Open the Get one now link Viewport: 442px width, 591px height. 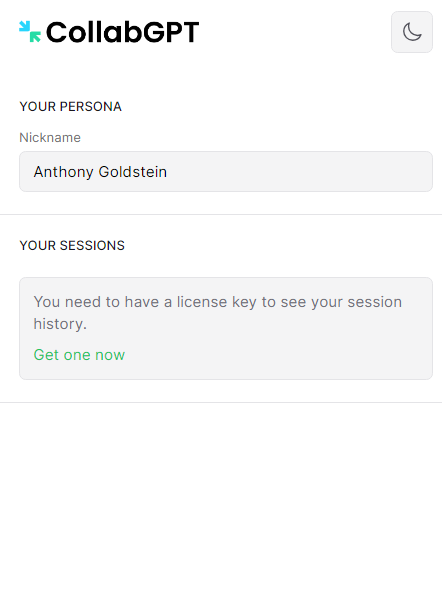pyautogui.click(x=79, y=355)
